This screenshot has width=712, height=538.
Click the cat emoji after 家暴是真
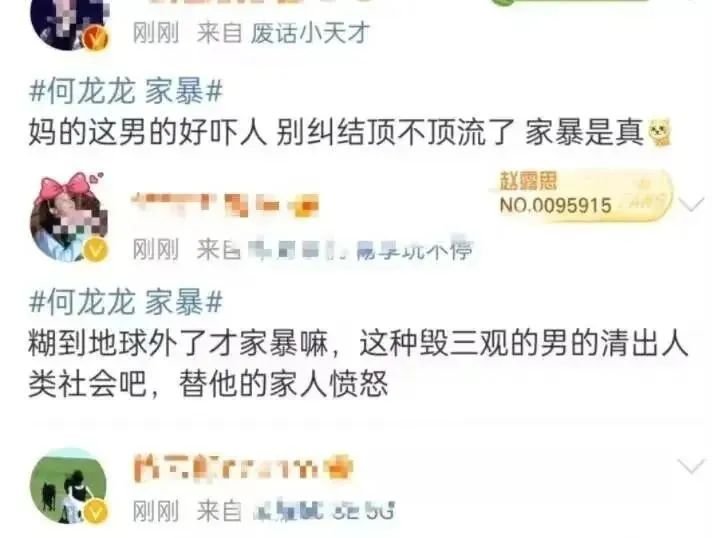pos(660,133)
